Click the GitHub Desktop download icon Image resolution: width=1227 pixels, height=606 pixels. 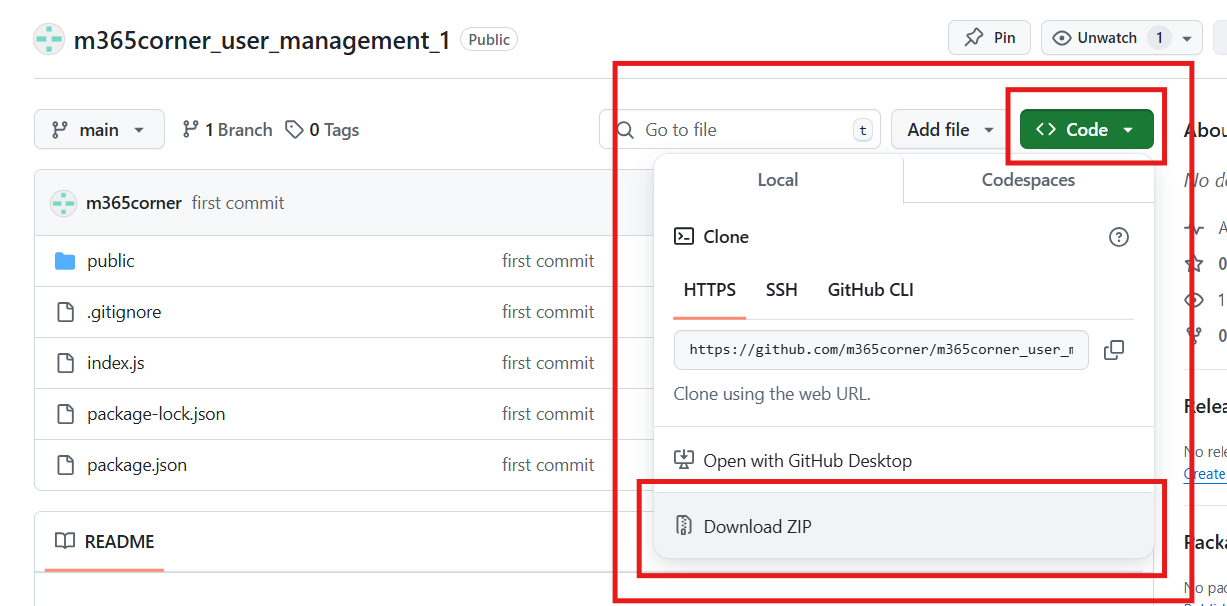pos(684,461)
